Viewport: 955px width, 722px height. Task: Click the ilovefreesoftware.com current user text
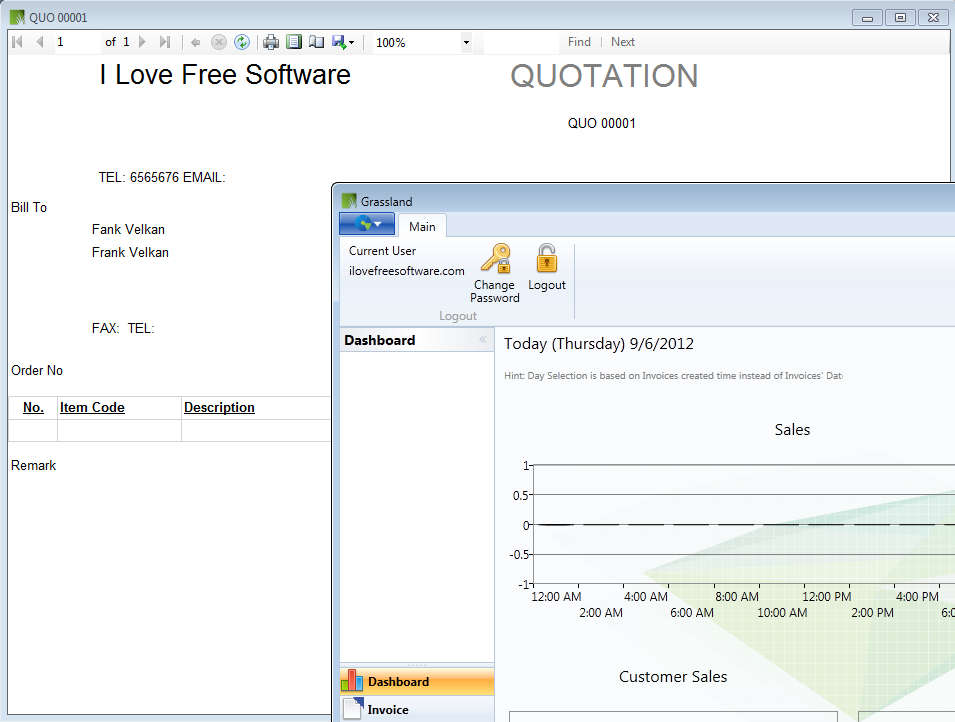407,271
